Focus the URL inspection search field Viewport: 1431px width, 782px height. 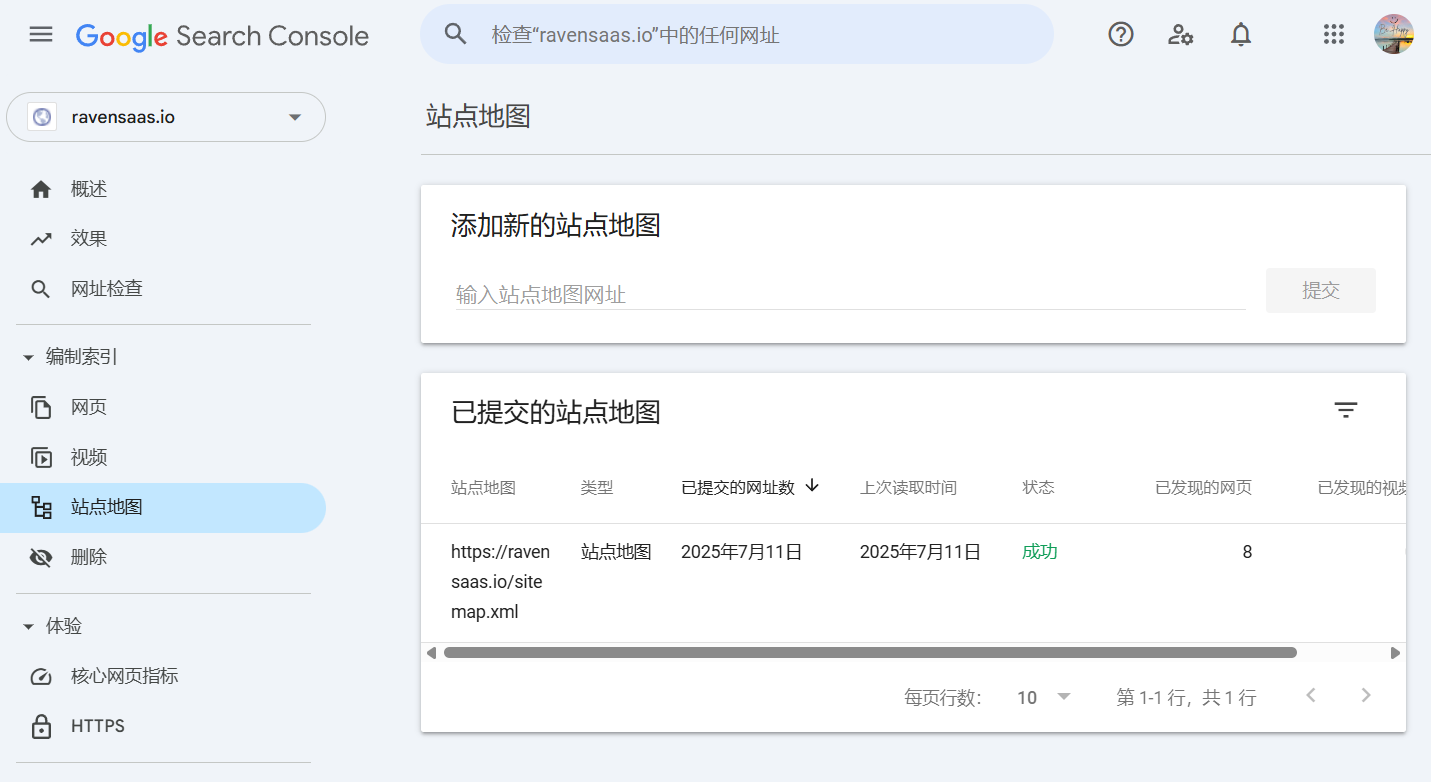pos(737,35)
